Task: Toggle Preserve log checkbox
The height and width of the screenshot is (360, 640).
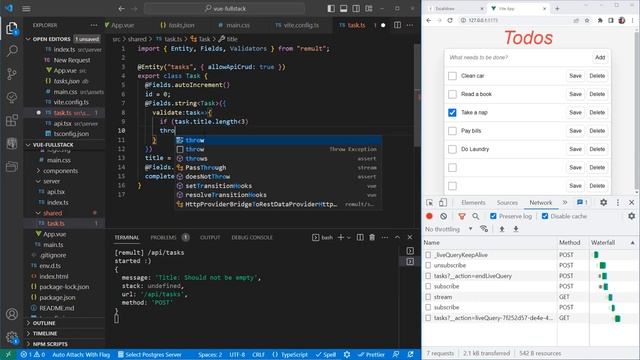Action: [x=493, y=216]
